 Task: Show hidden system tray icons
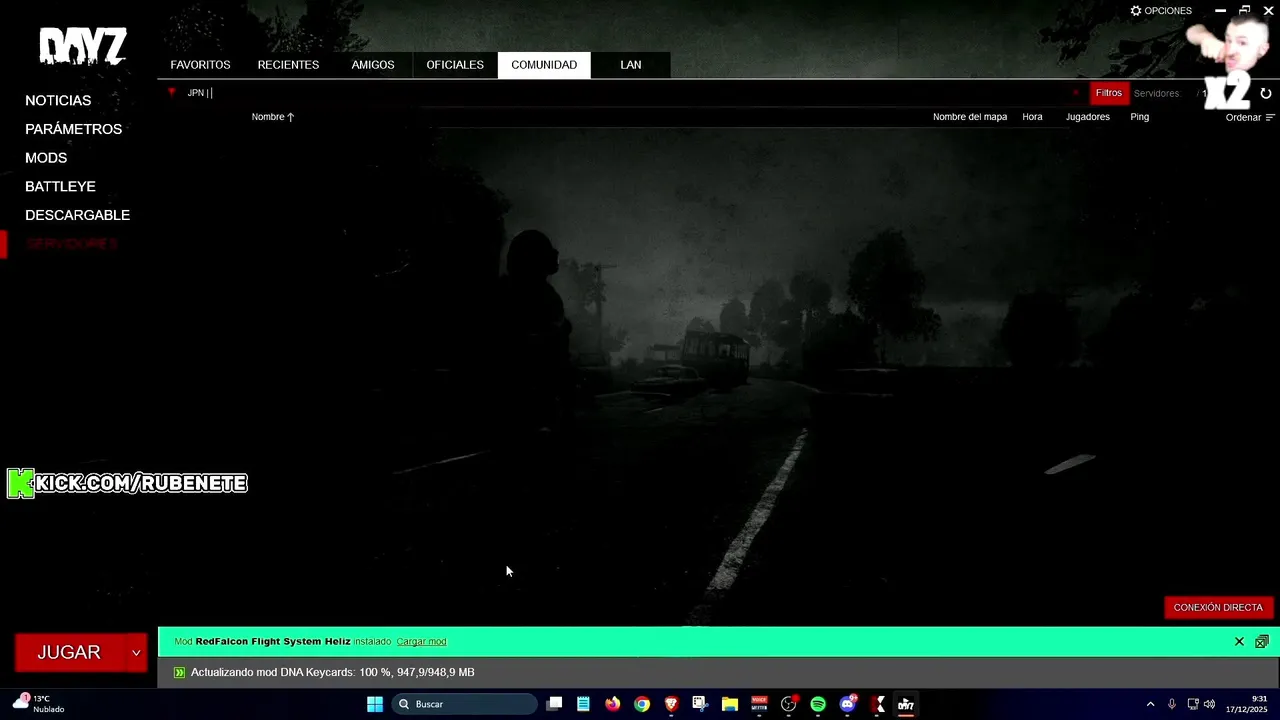(x=1150, y=704)
